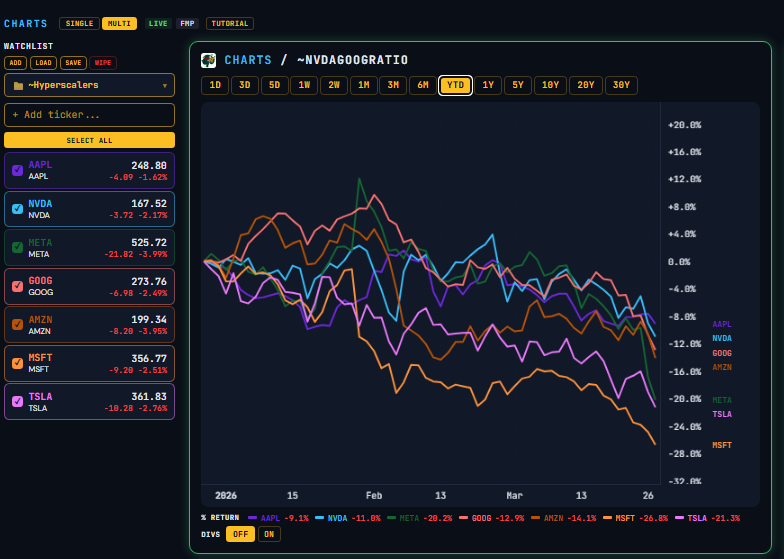Toggle the META checkbox
This screenshot has height=559, width=784.
(18, 248)
